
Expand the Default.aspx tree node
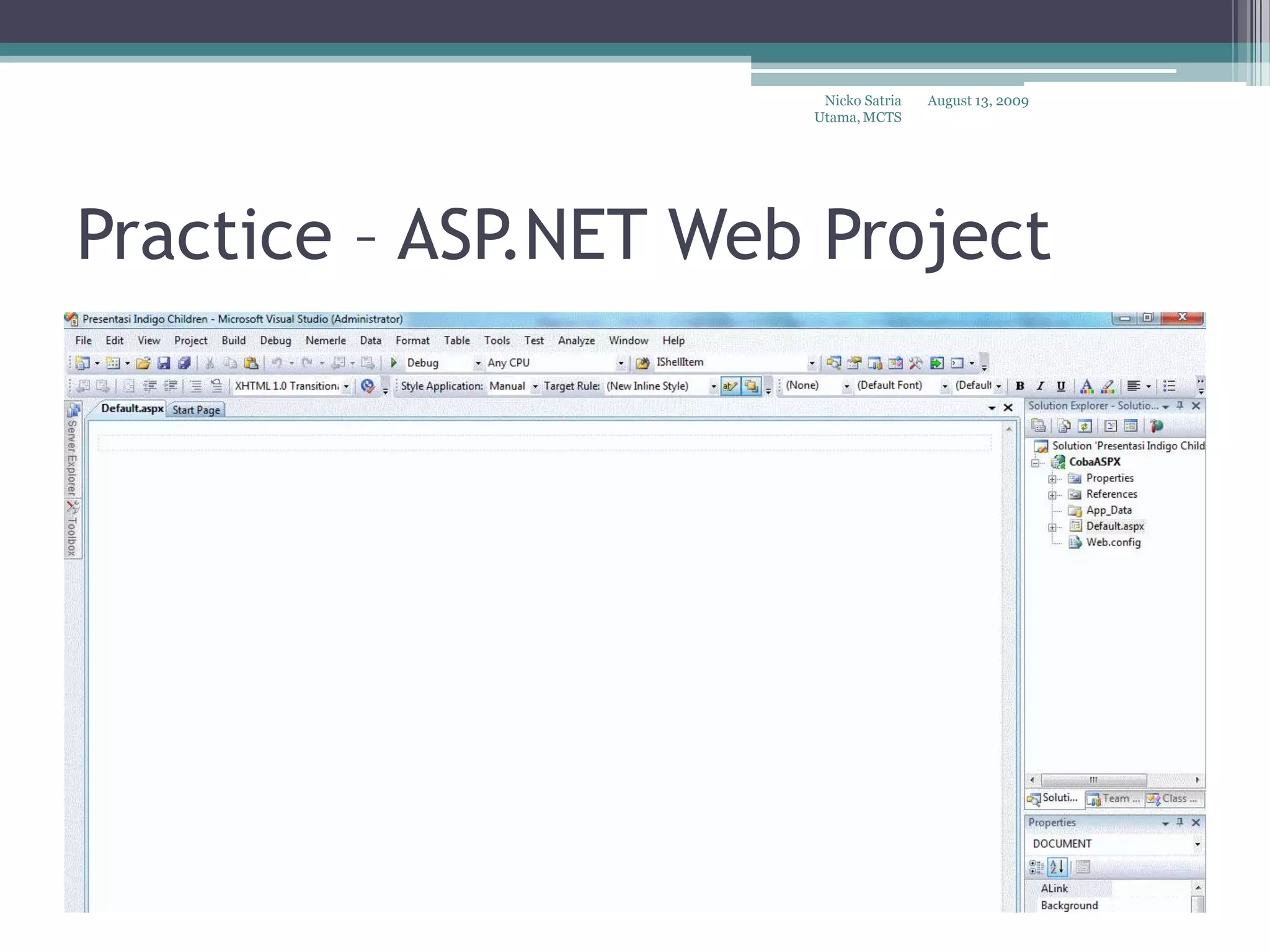tap(1052, 527)
